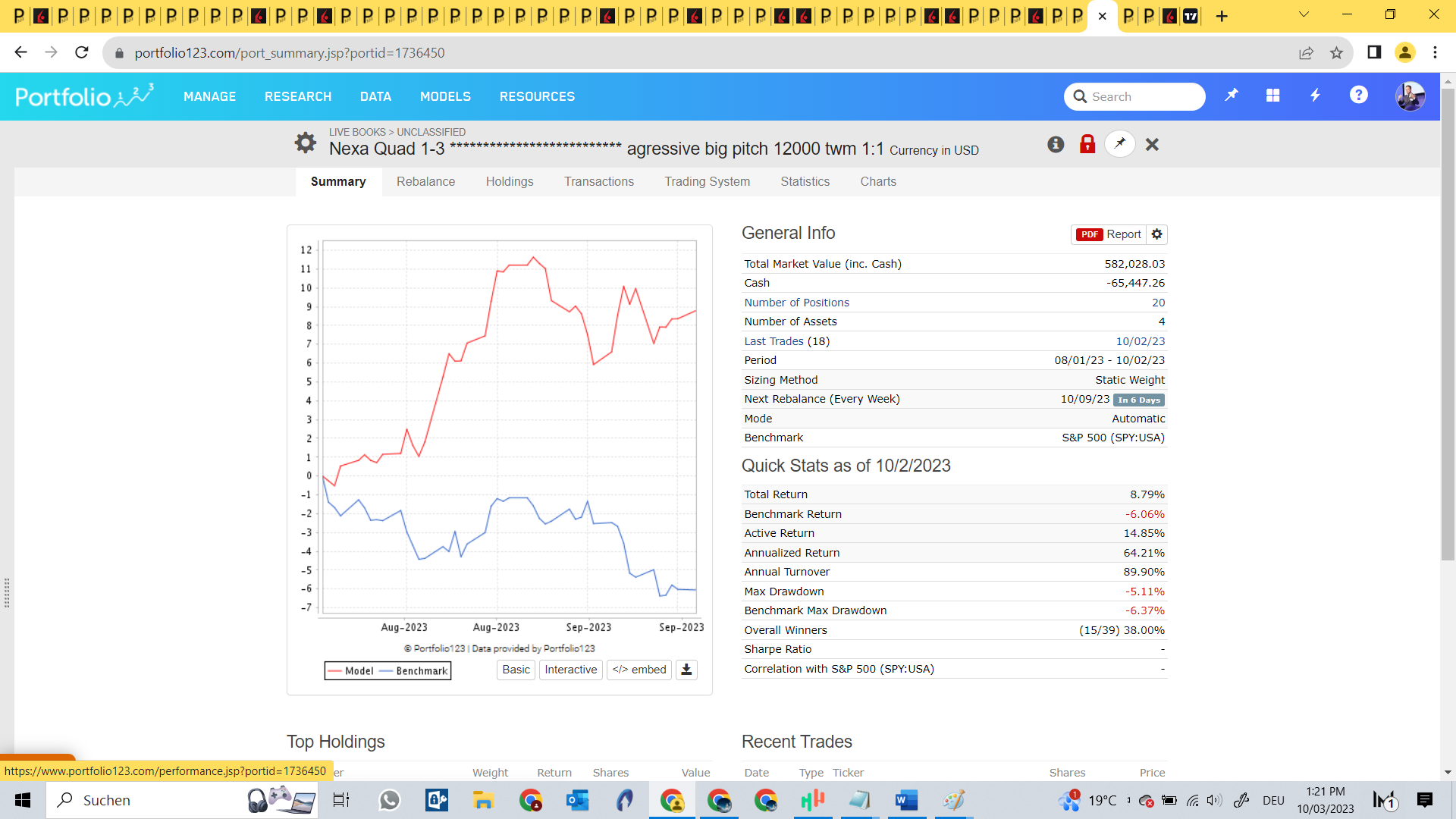The width and height of the screenshot is (1456, 819).
Task: Expand the MODELS menu
Action: (445, 96)
